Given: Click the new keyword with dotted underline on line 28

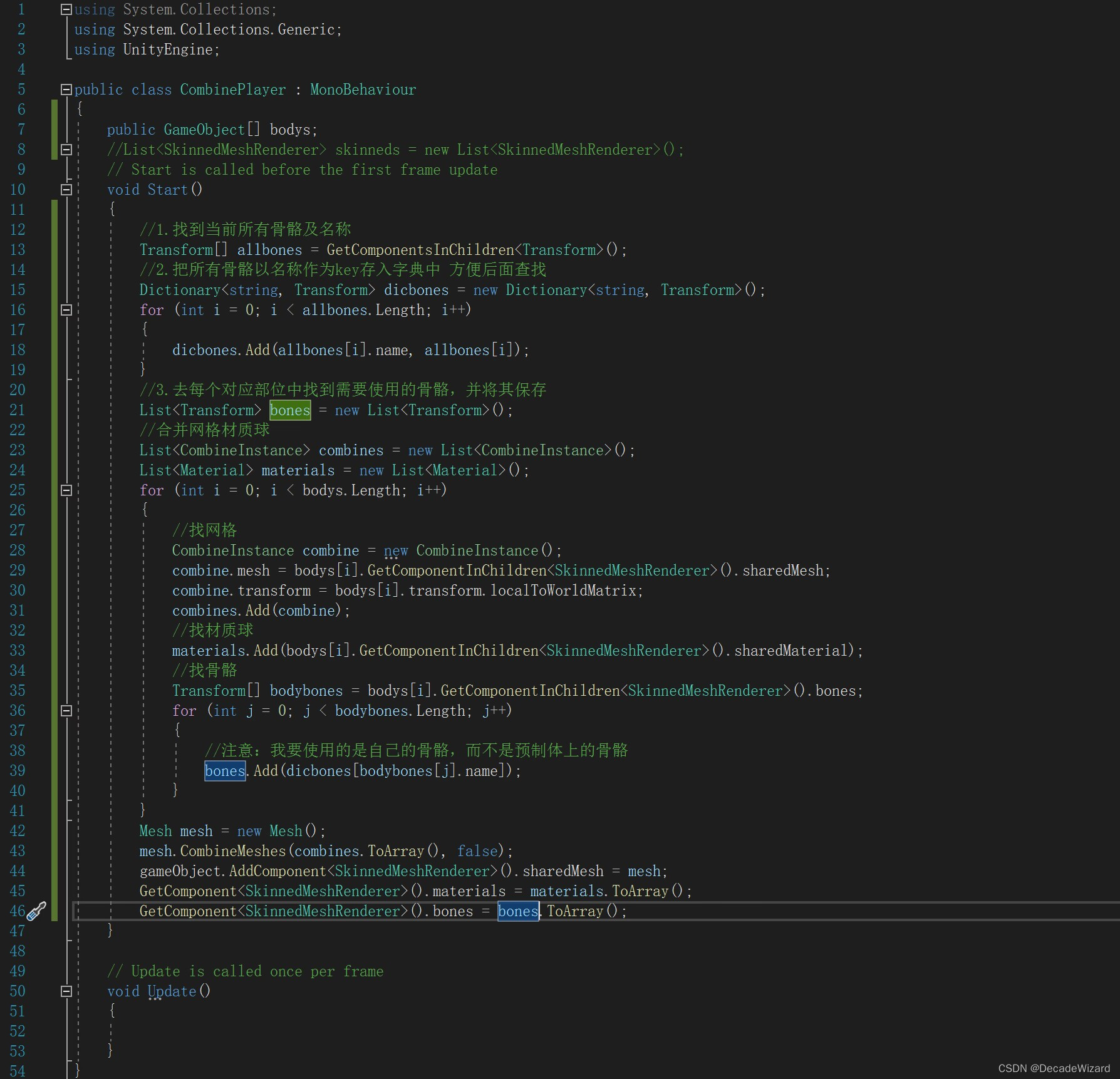Looking at the screenshot, I should (x=395, y=550).
